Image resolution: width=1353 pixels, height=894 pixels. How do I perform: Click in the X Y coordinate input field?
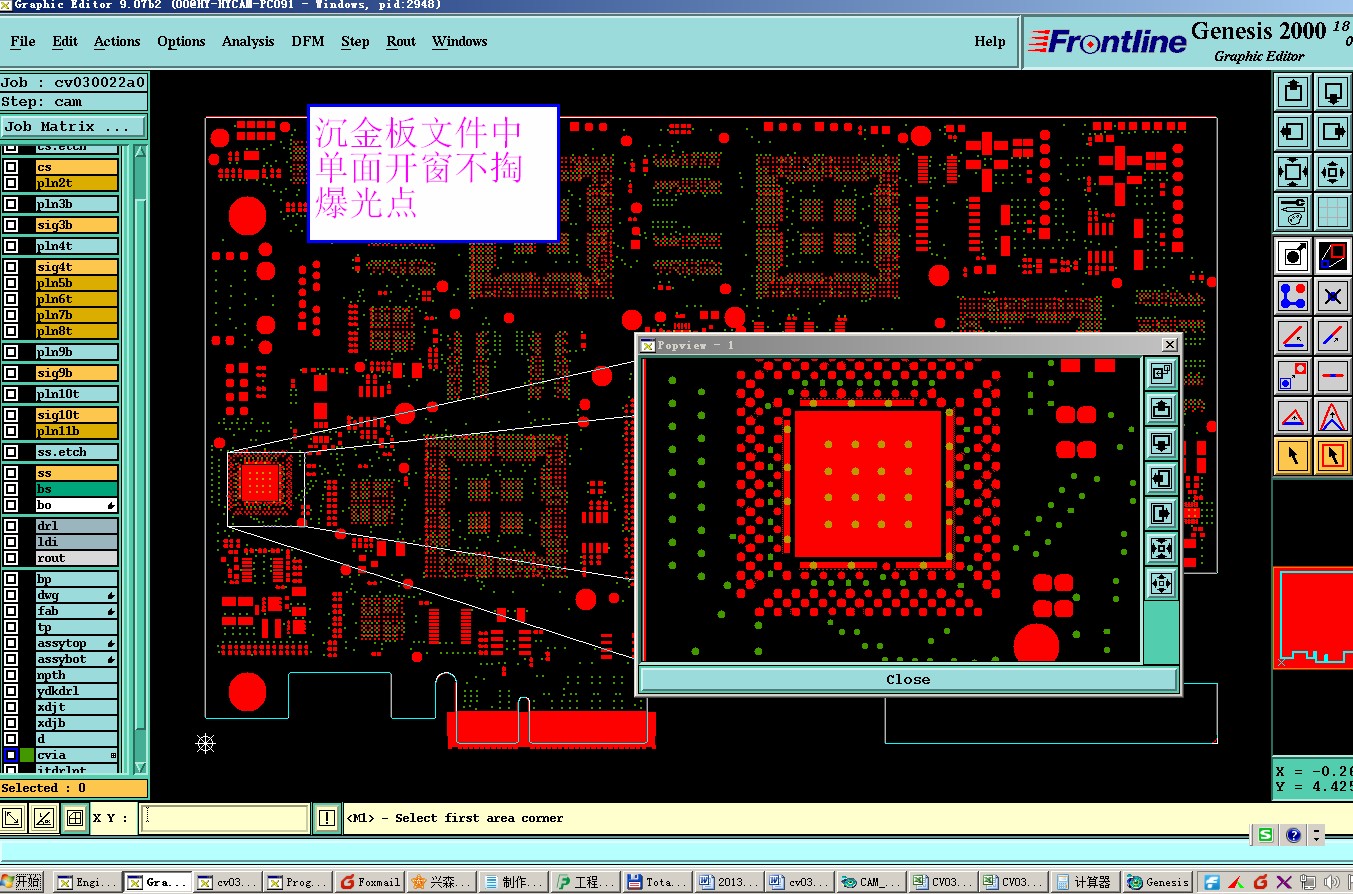(x=224, y=818)
